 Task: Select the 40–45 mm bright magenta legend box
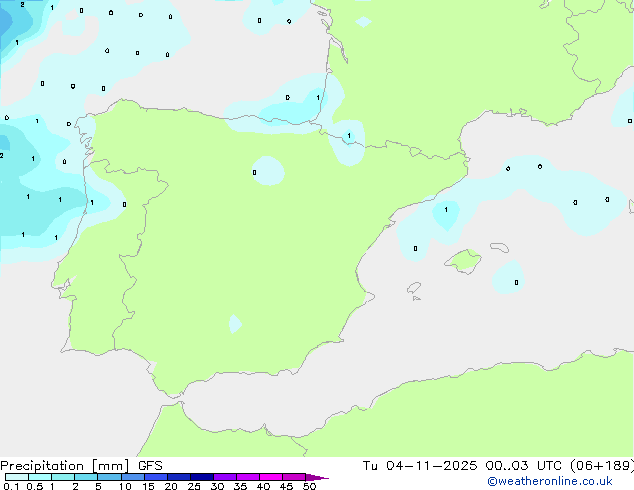(271, 477)
